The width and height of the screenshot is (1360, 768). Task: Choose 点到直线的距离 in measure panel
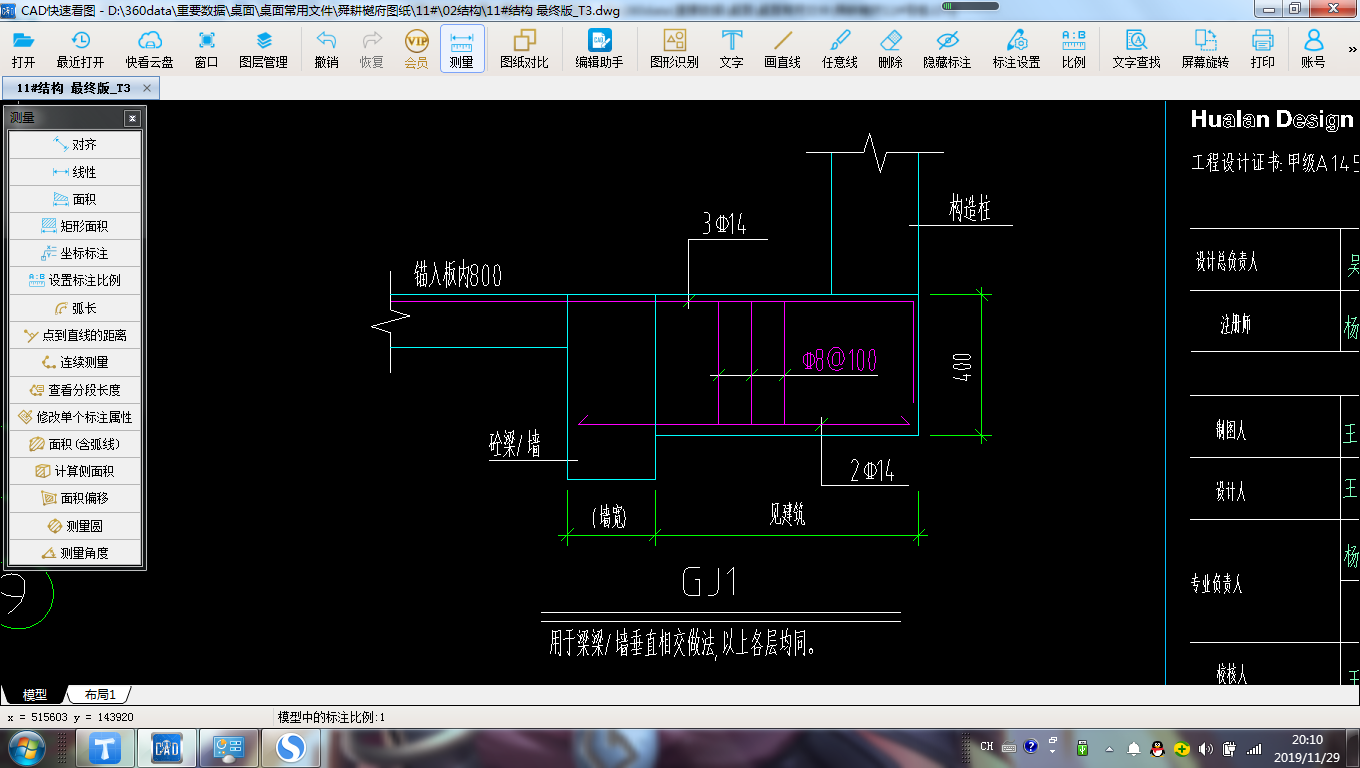pyautogui.click(x=75, y=335)
